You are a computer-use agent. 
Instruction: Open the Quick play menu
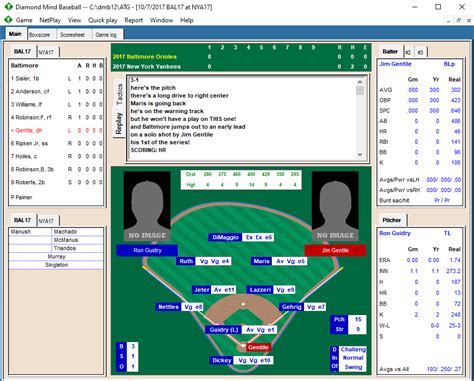click(103, 20)
